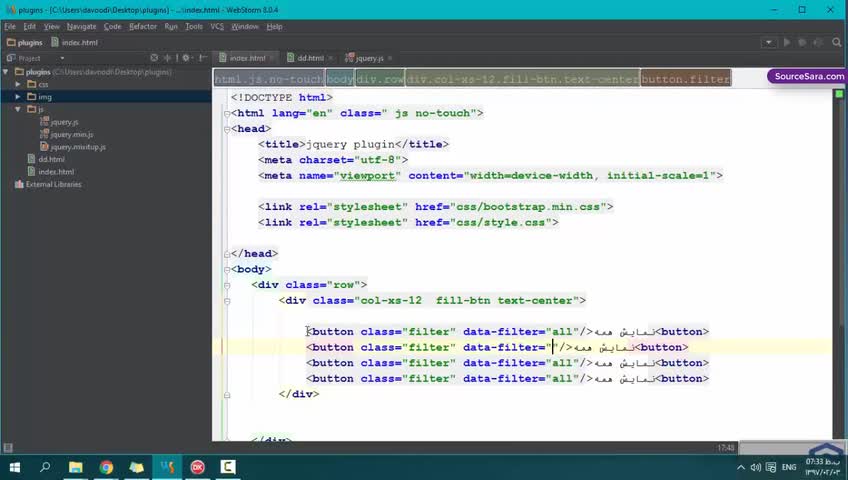Open the Run menu
Image resolution: width=848 pixels, height=480 pixels.
(171, 26)
